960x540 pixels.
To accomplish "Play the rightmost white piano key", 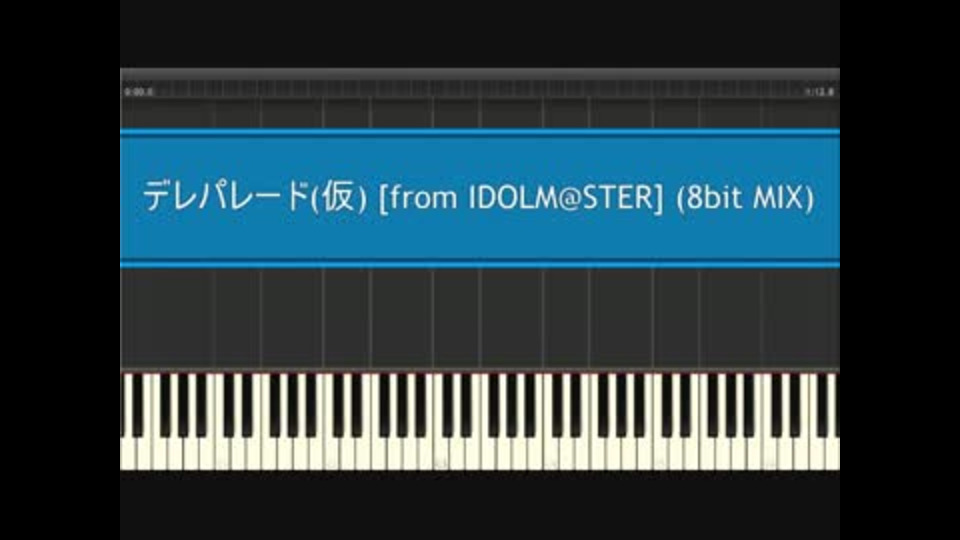I will point(833,454).
